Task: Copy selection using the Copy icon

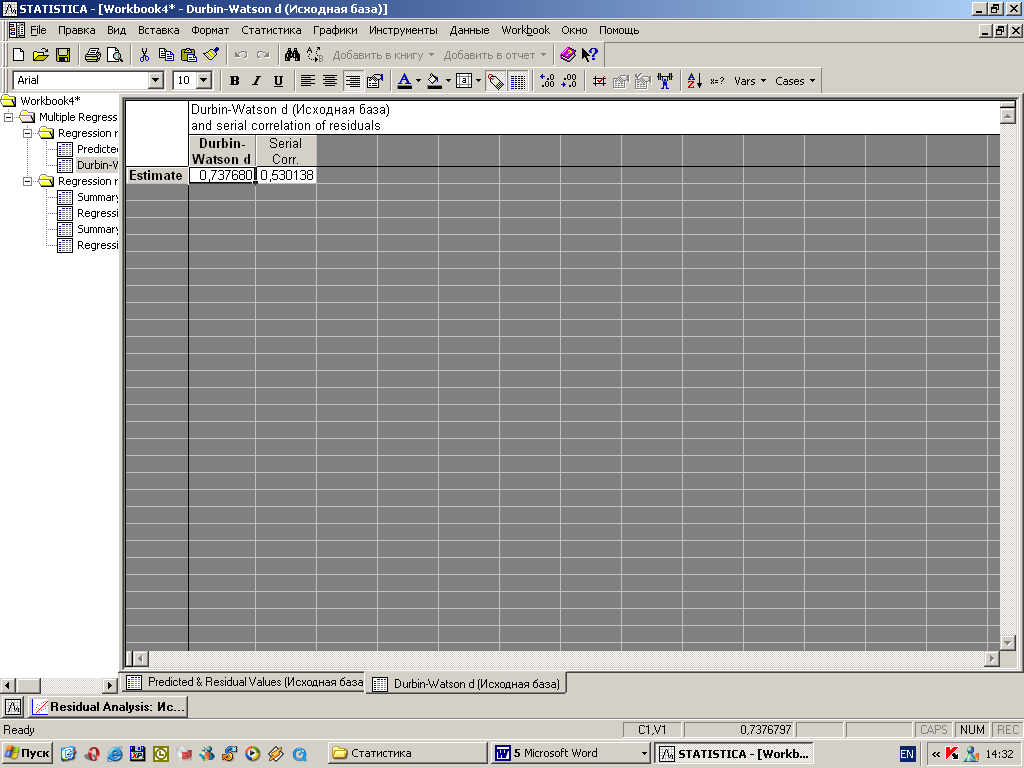Action: coord(166,55)
